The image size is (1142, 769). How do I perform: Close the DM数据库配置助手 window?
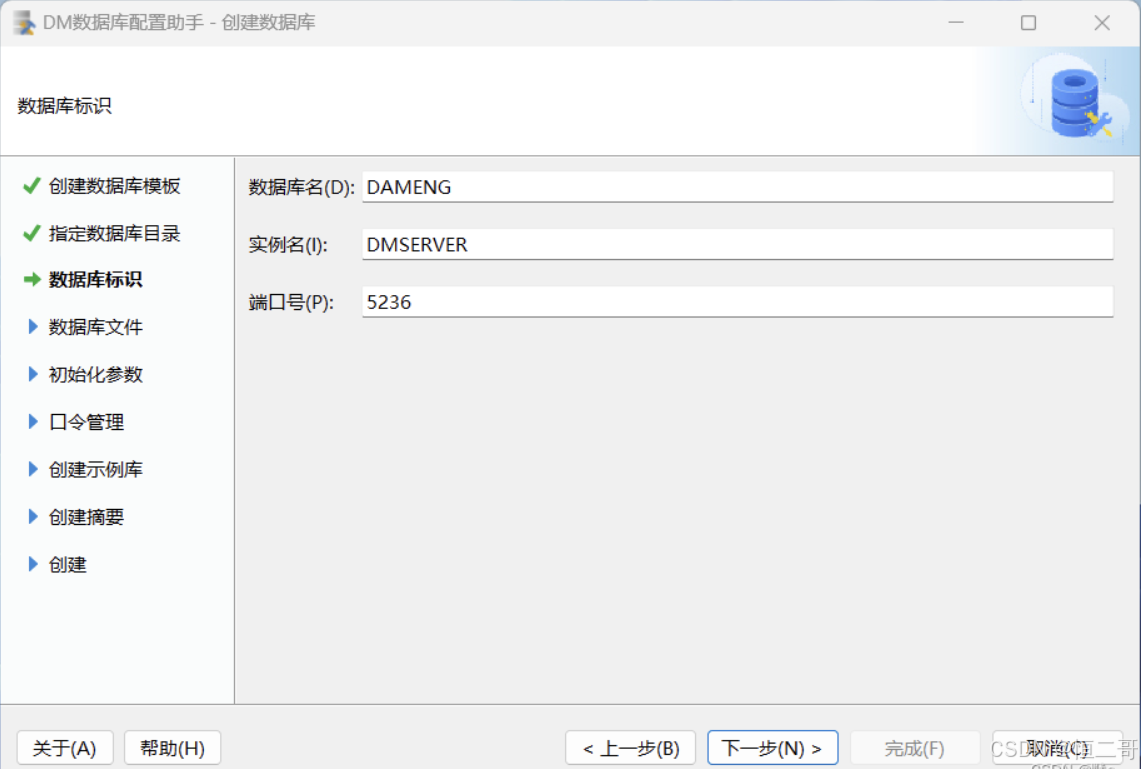[x=1102, y=23]
